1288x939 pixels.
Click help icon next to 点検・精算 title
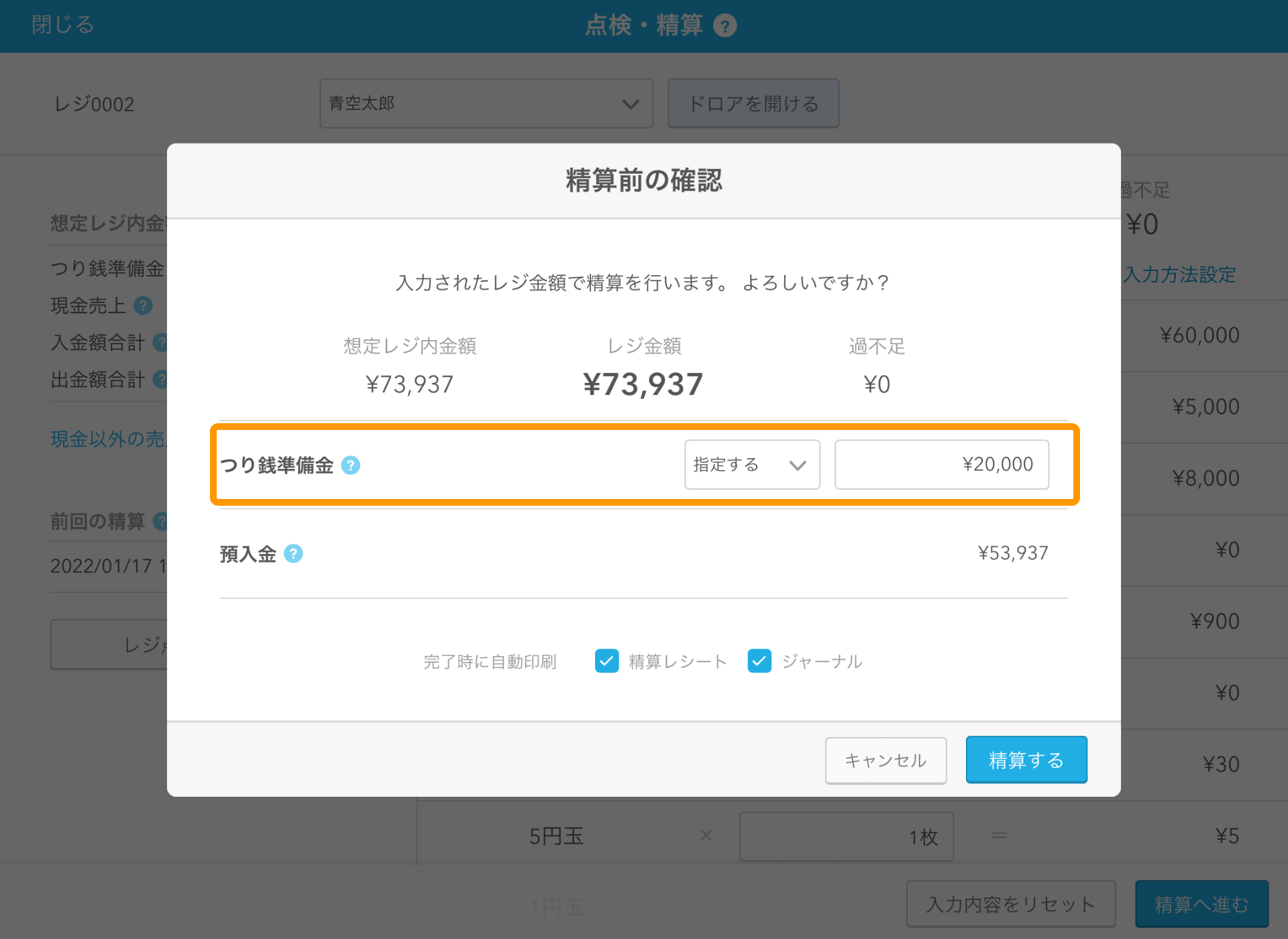724,25
